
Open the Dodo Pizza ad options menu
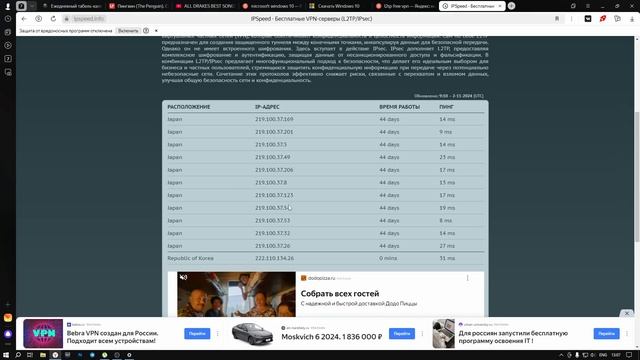coord(467,278)
